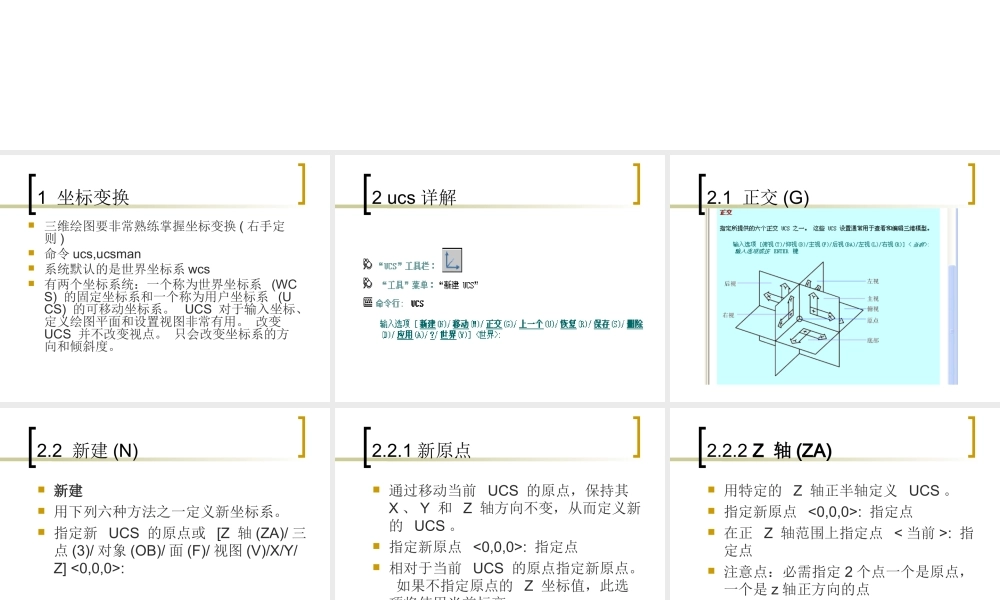Click the 输入选项 prompt text
Viewport: 1000px width, 600px height.
pyautogui.click(x=511, y=330)
